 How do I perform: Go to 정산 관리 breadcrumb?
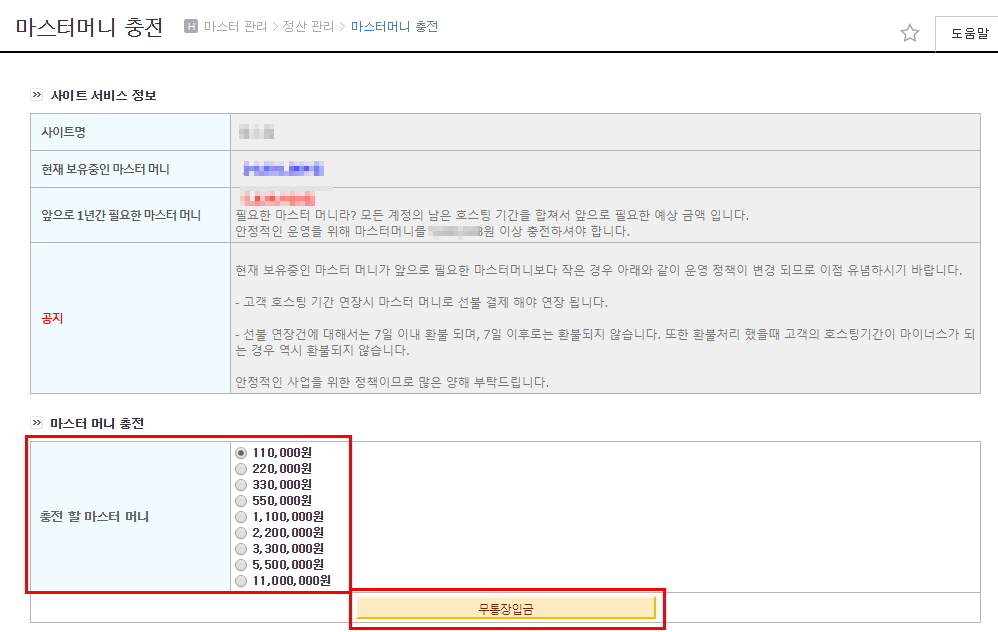[308, 26]
